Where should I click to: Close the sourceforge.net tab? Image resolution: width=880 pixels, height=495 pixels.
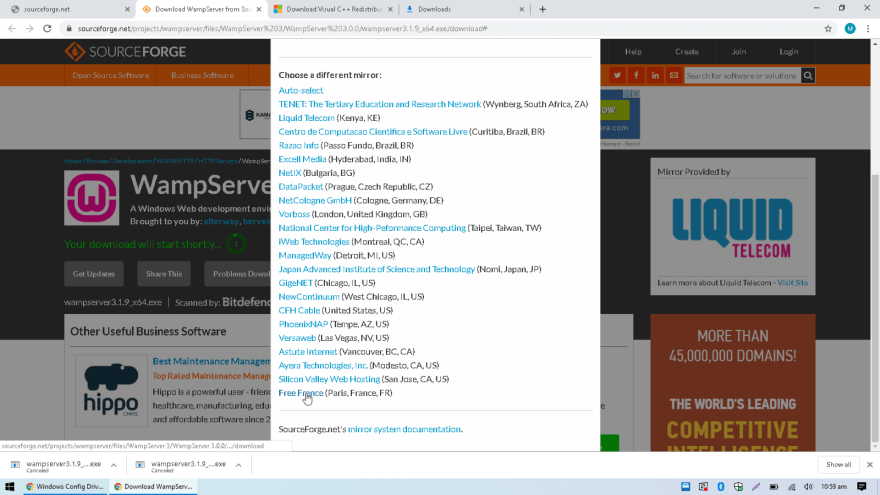click(127, 9)
